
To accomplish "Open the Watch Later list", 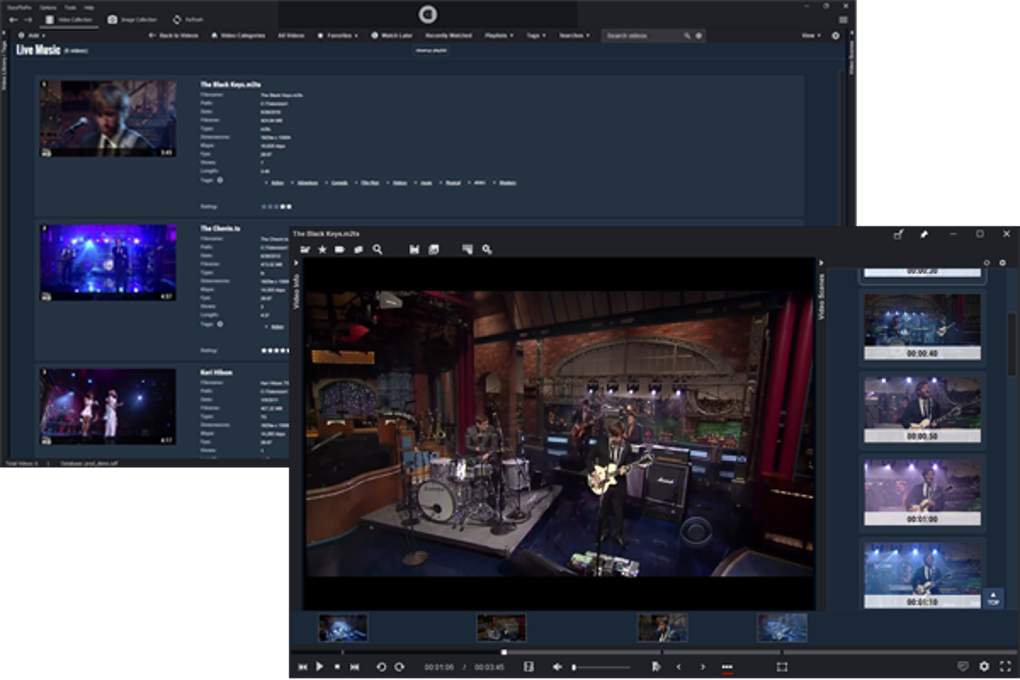I will [x=392, y=36].
